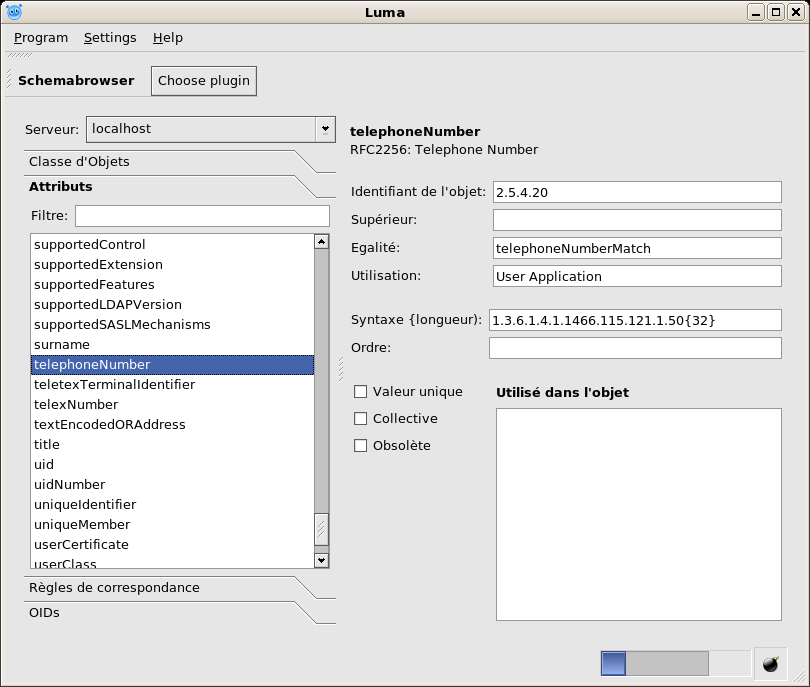Click the bomb icon in the status bar

tap(770, 664)
